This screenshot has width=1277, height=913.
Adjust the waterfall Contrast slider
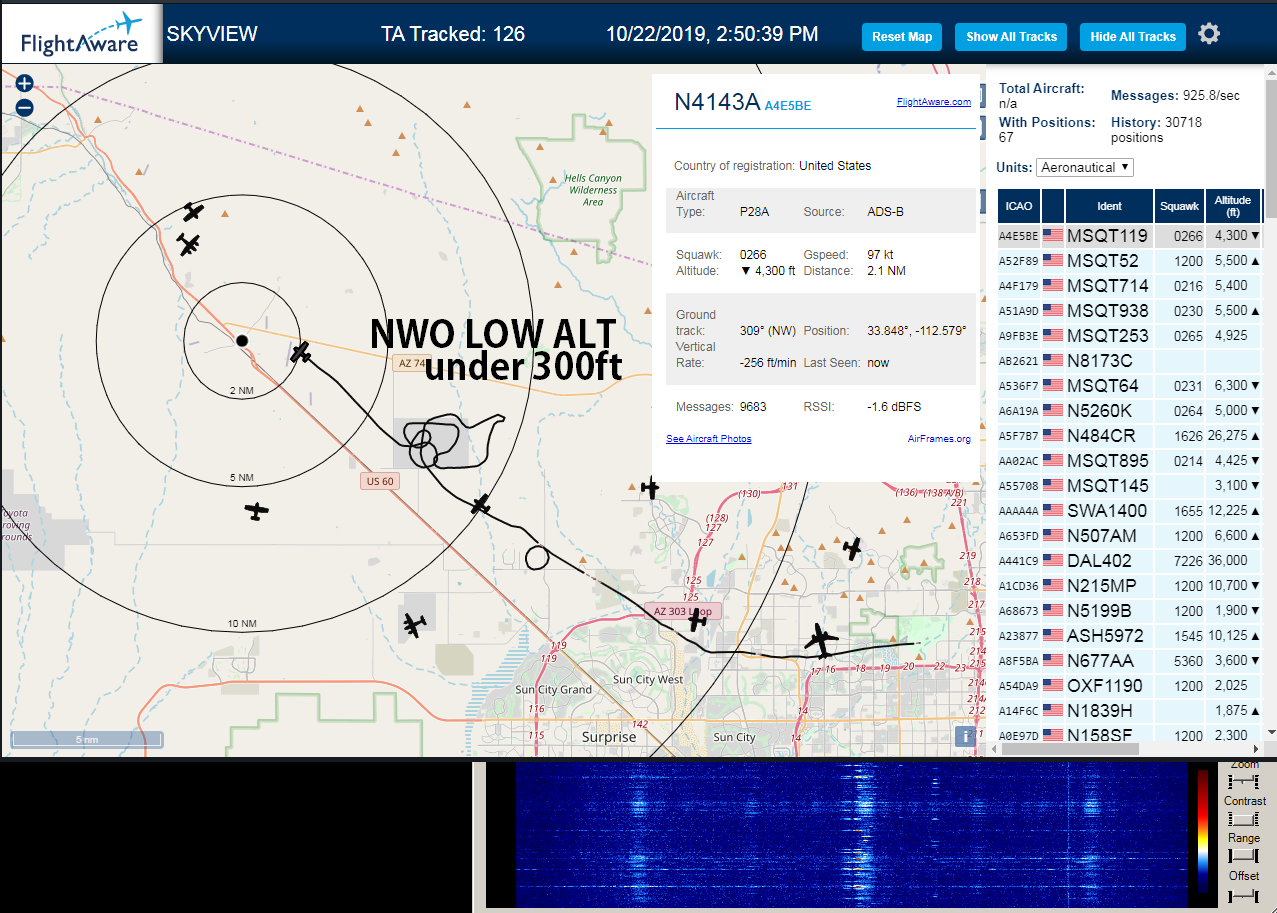1244,819
